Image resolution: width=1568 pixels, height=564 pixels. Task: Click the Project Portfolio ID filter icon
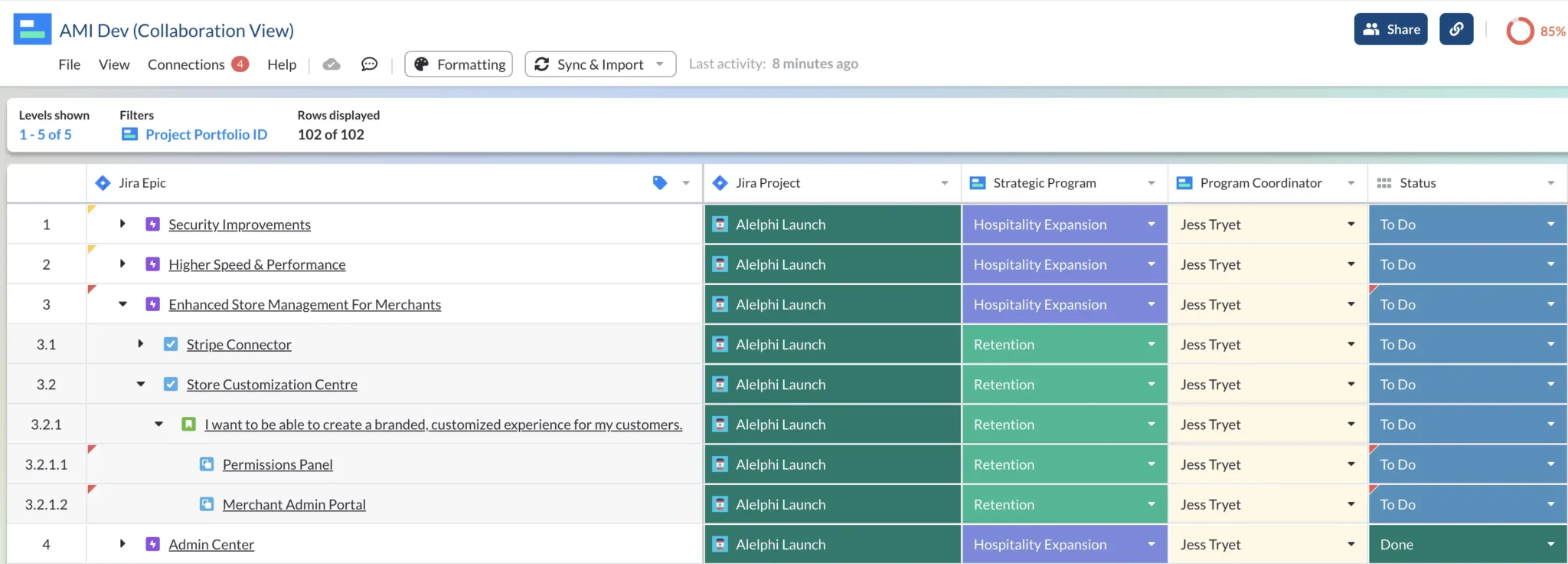coord(129,134)
